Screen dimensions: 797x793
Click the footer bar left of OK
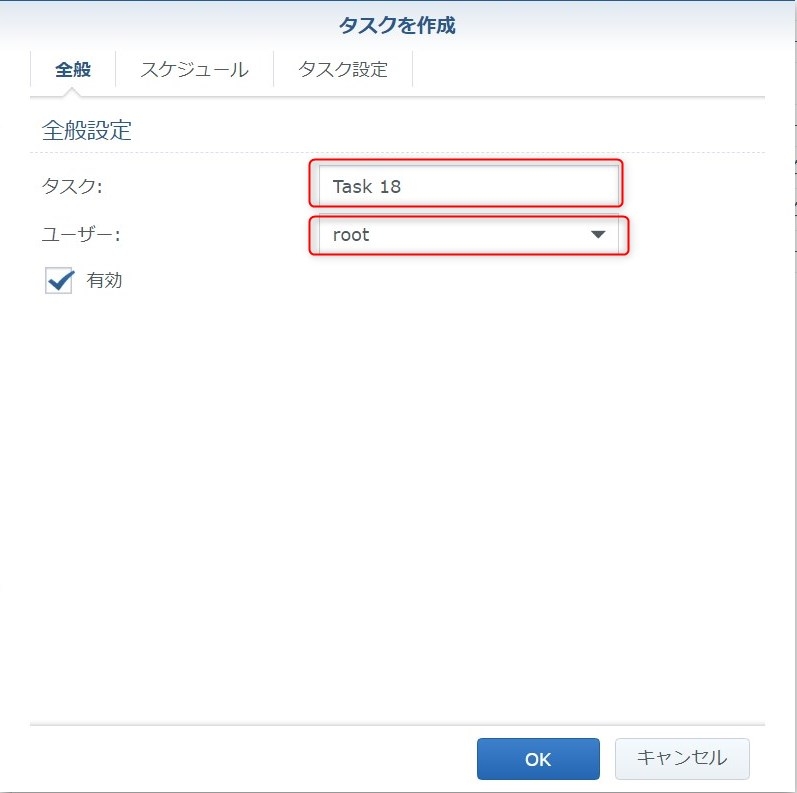click(x=250, y=759)
